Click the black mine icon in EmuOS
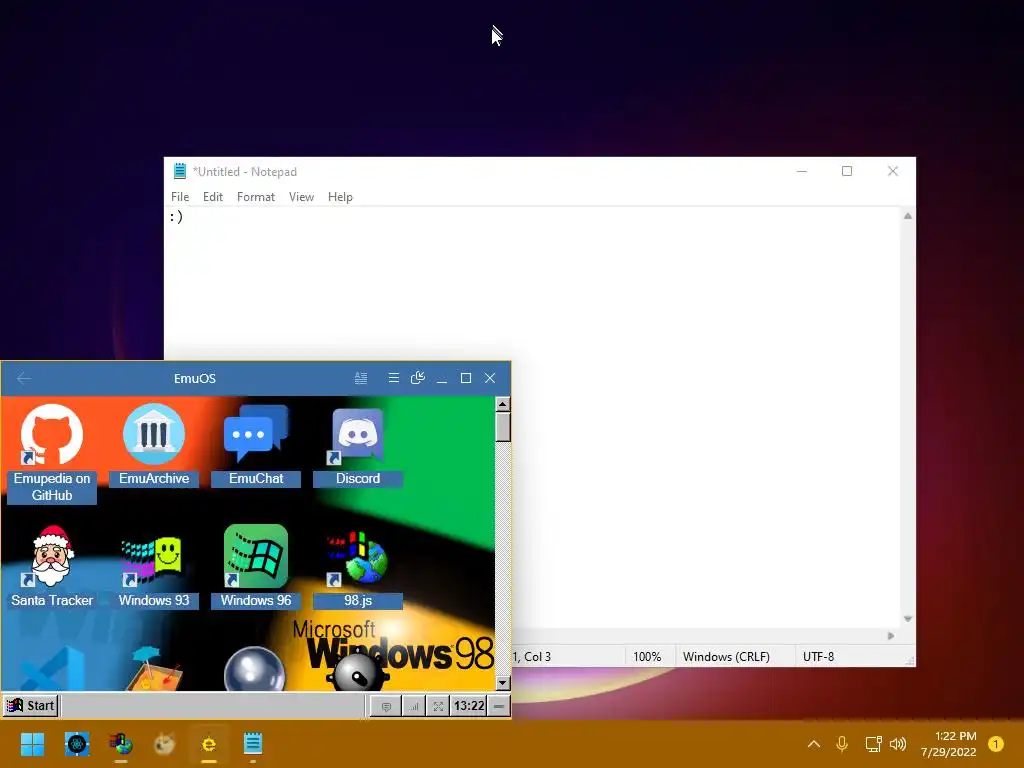The image size is (1024, 768). (357, 671)
